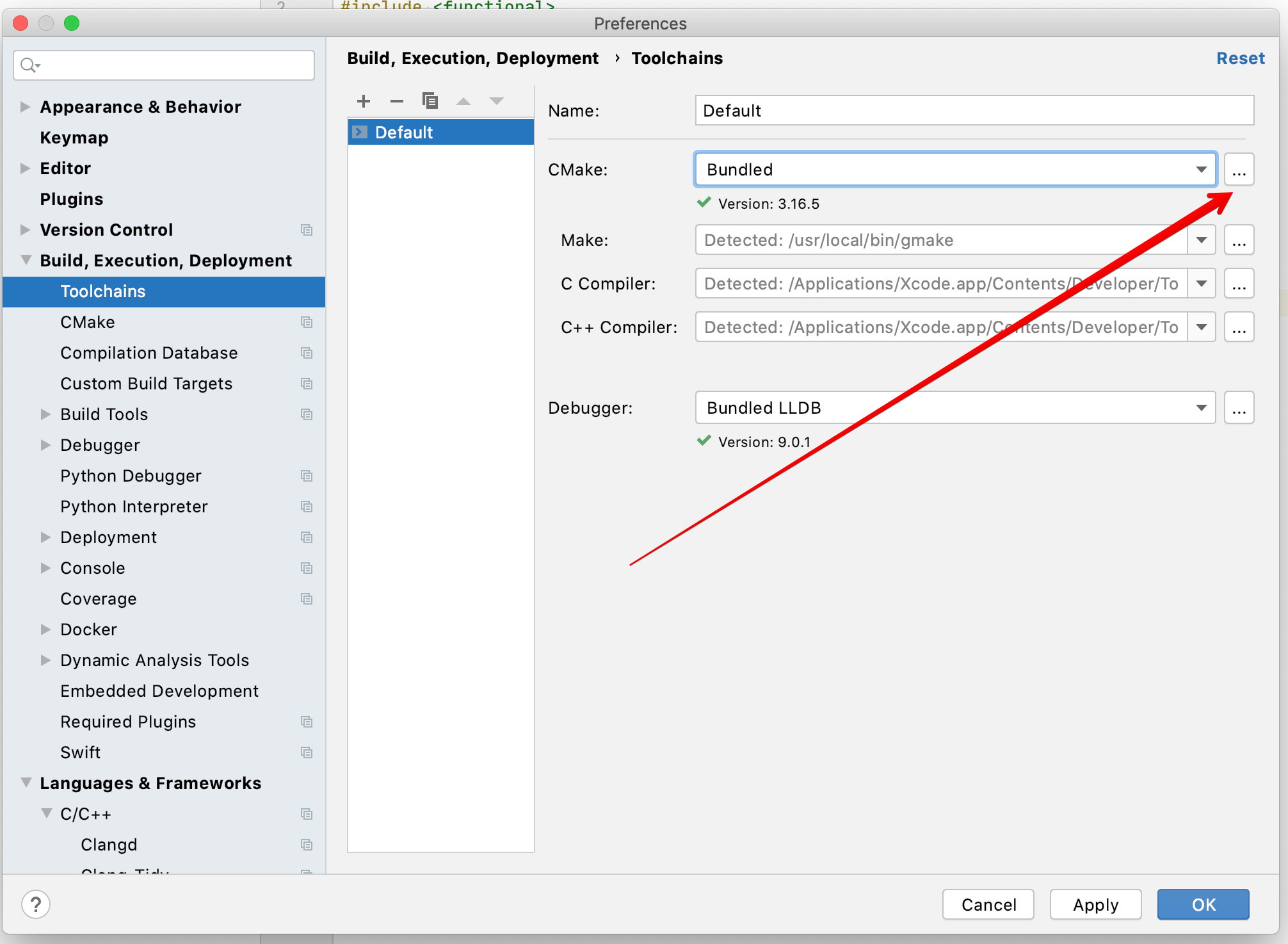Screen dimensions: 1288x944
Task: Click the move toolchain up arrow
Action: tap(463, 101)
